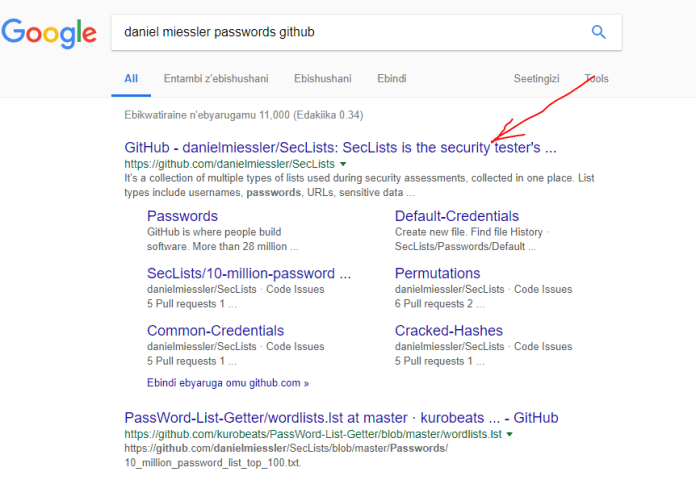Open the PassWord-List-Getter wordlists.lst result
This screenshot has width=696, height=480.
pos(341,417)
